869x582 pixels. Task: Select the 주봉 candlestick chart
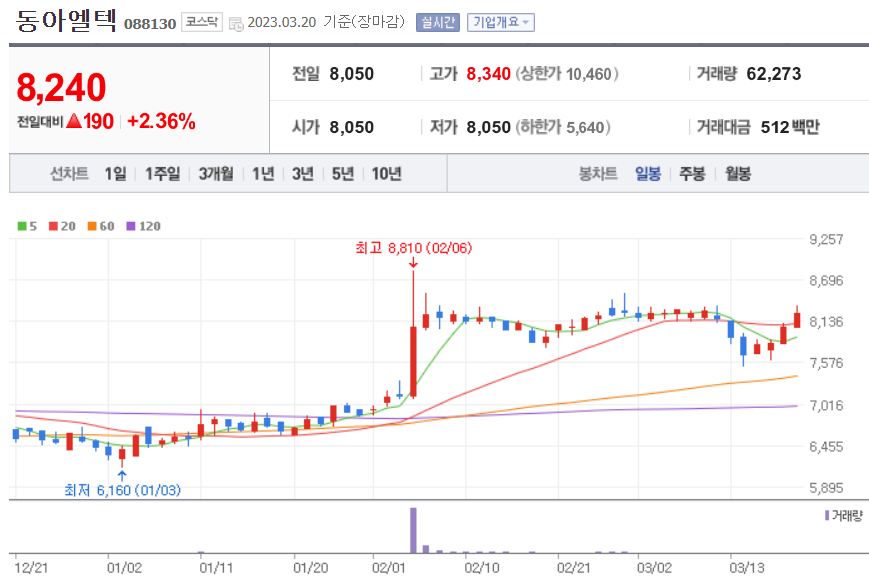point(693,174)
